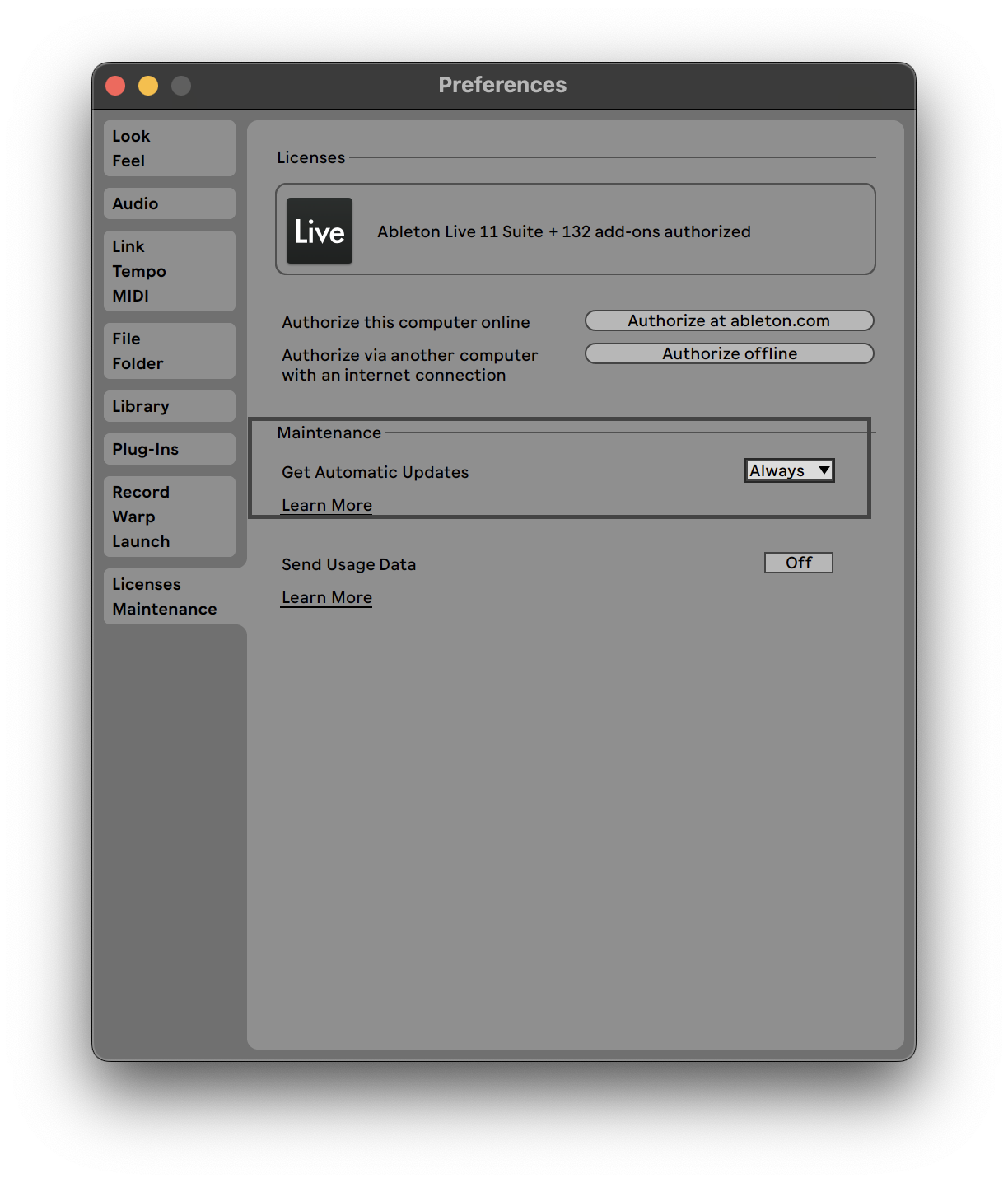The height and width of the screenshot is (1183, 1008).
Task: Open Learn More link under Automatic Updates
Action: pos(327,505)
